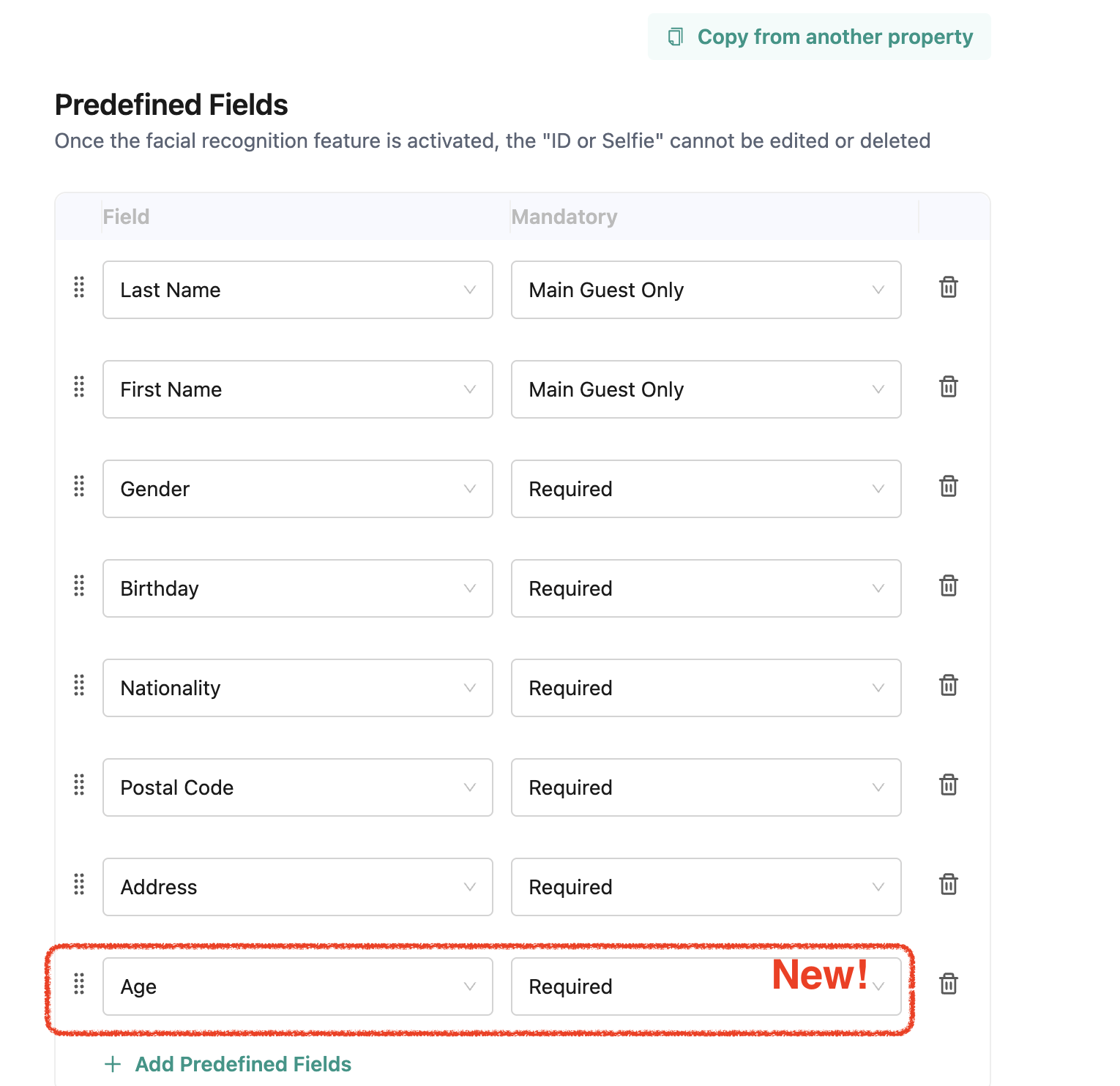Delete the Postal Code field
The width and height of the screenshot is (1120, 1086).
948,786
